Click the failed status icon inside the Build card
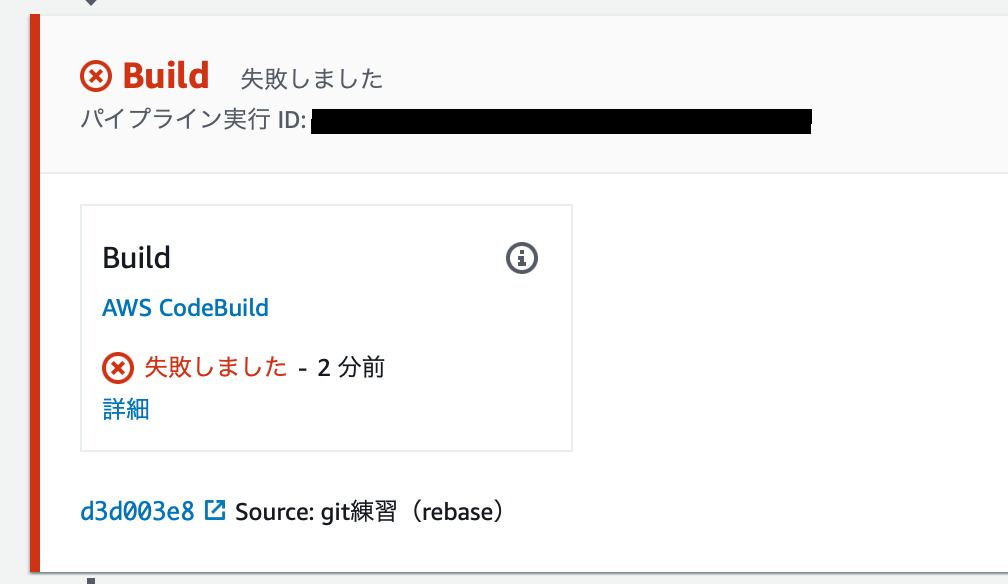The height and width of the screenshot is (584, 1008). pos(117,367)
